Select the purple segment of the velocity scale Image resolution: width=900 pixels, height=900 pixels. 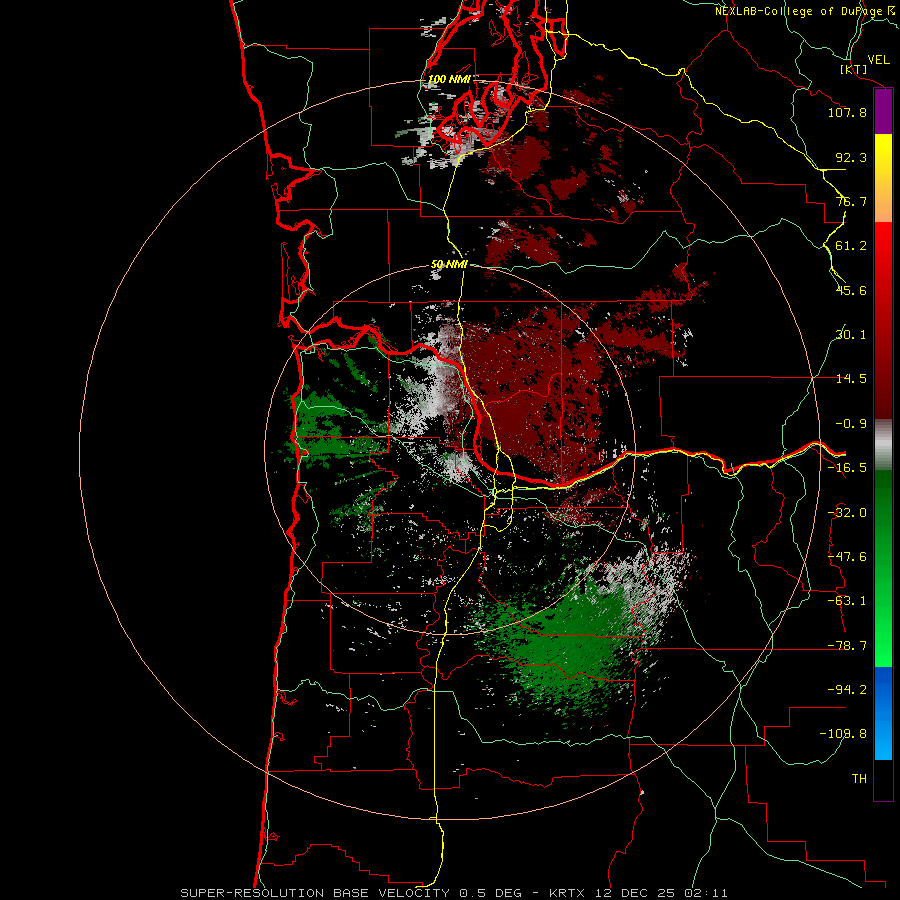tap(883, 111)
